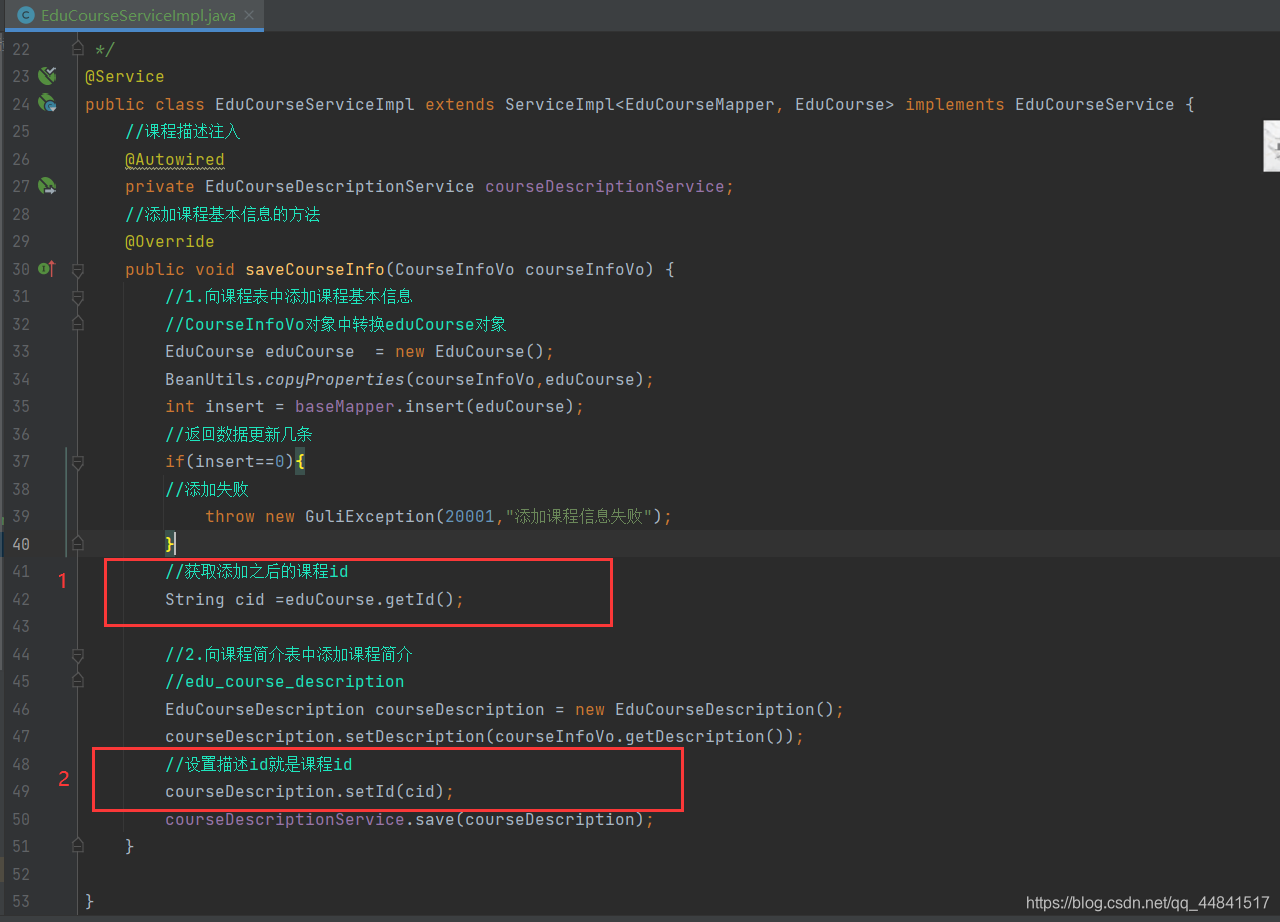The height and width of the screenshot is (922, 1280).
Task: Click the method fold end marker on line 51
Action: click(x=77, y=847)
